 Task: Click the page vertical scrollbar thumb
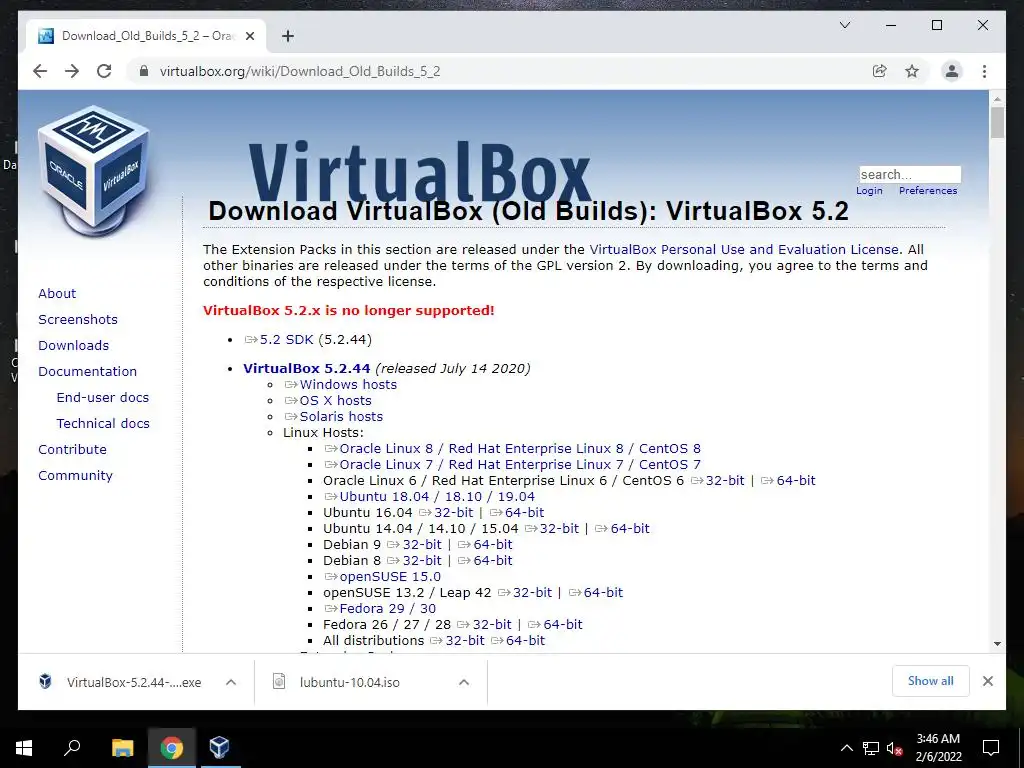[997, 123]
